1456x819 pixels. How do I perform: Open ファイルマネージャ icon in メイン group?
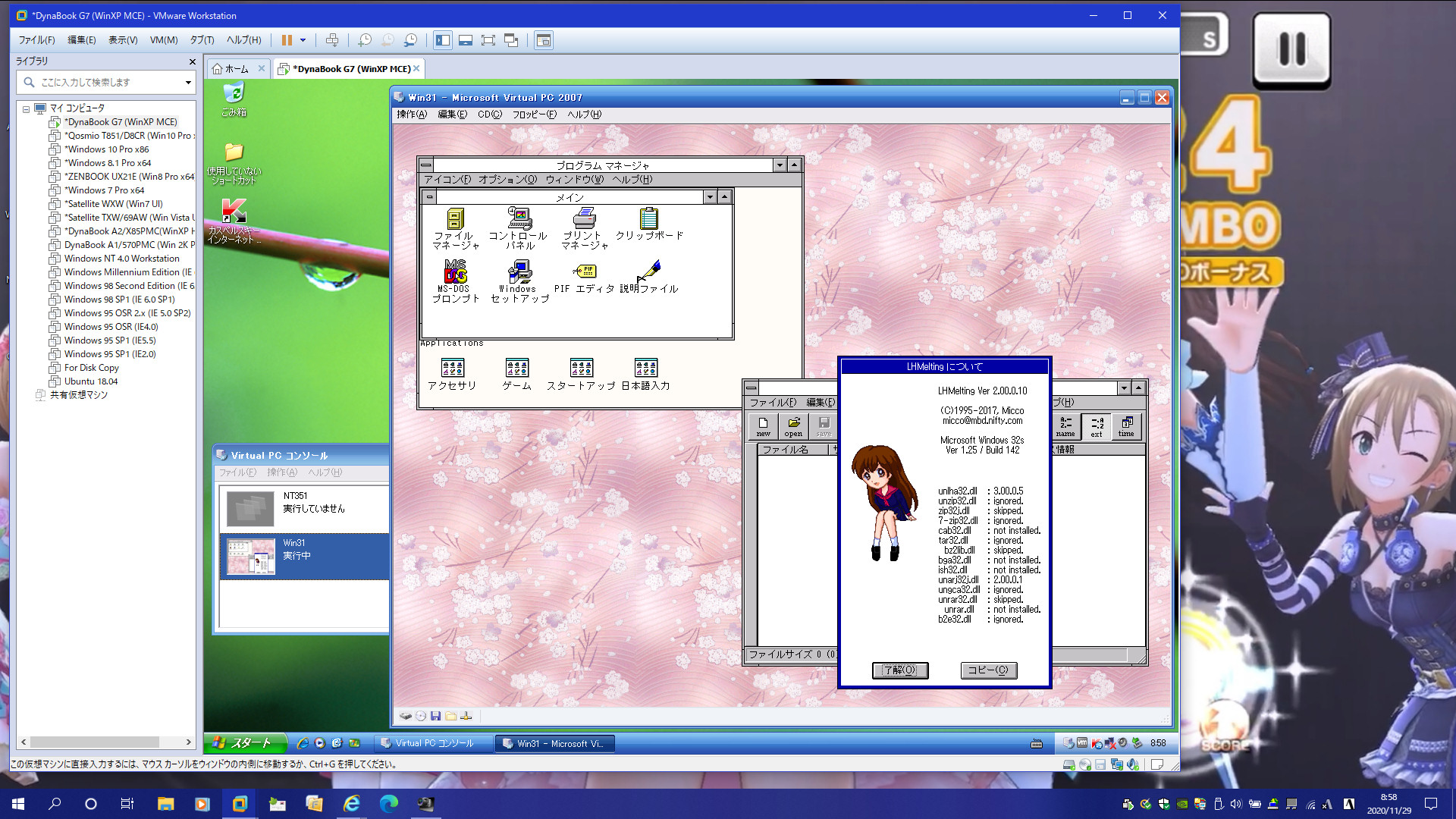point(455,228)
